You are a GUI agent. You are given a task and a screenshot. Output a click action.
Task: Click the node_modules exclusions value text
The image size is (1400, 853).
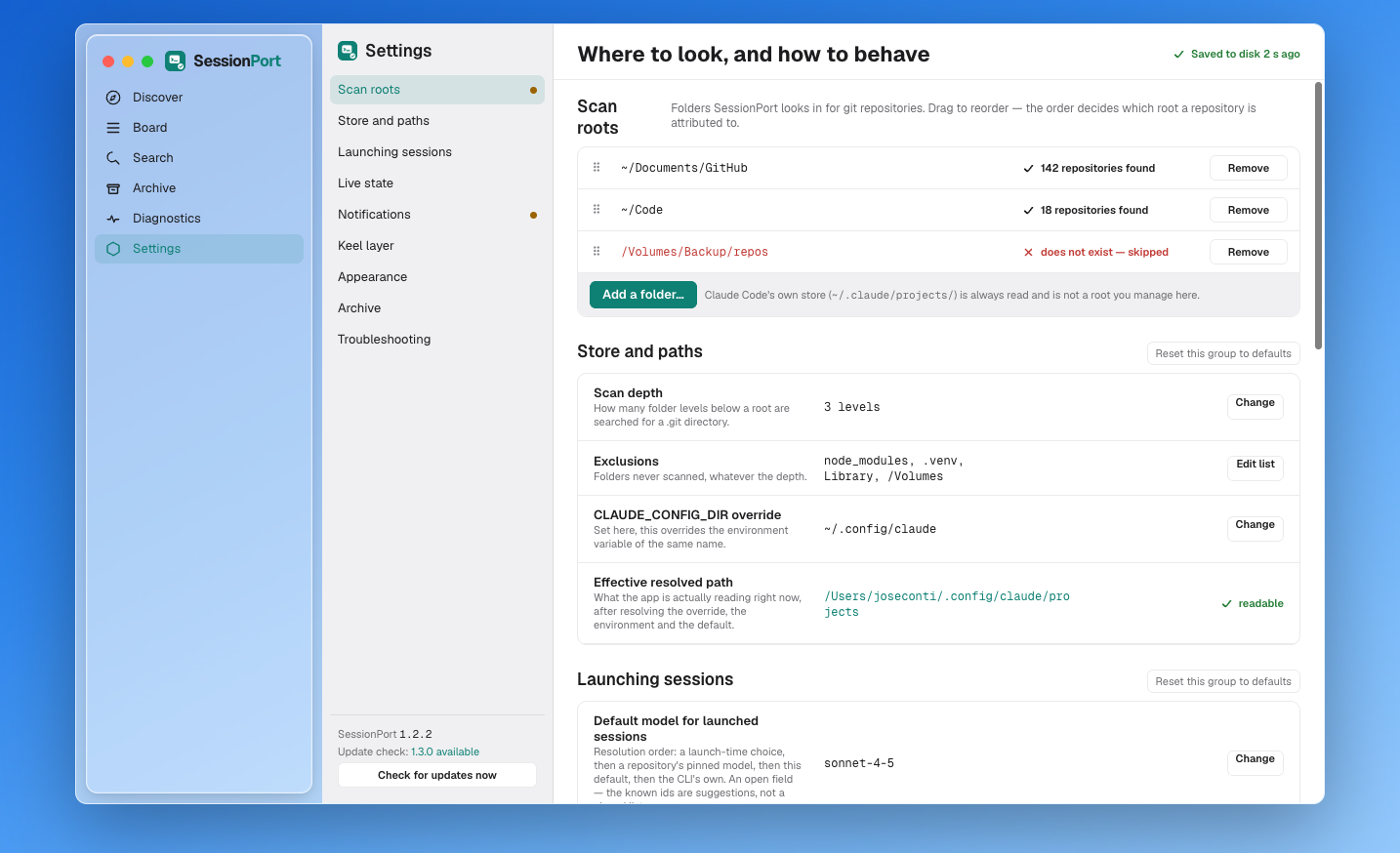pos(894,468)
